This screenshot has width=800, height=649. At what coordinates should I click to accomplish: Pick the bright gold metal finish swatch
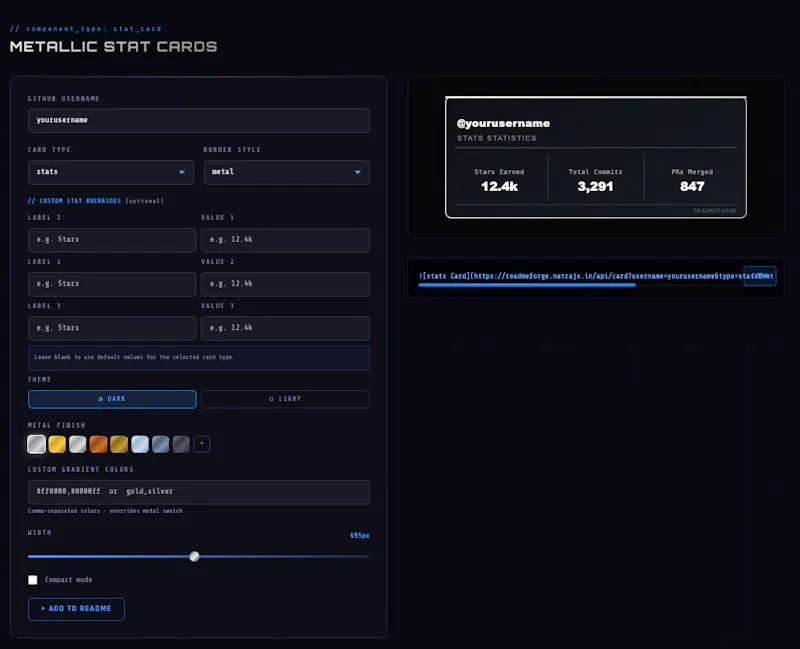click(57, 444)
